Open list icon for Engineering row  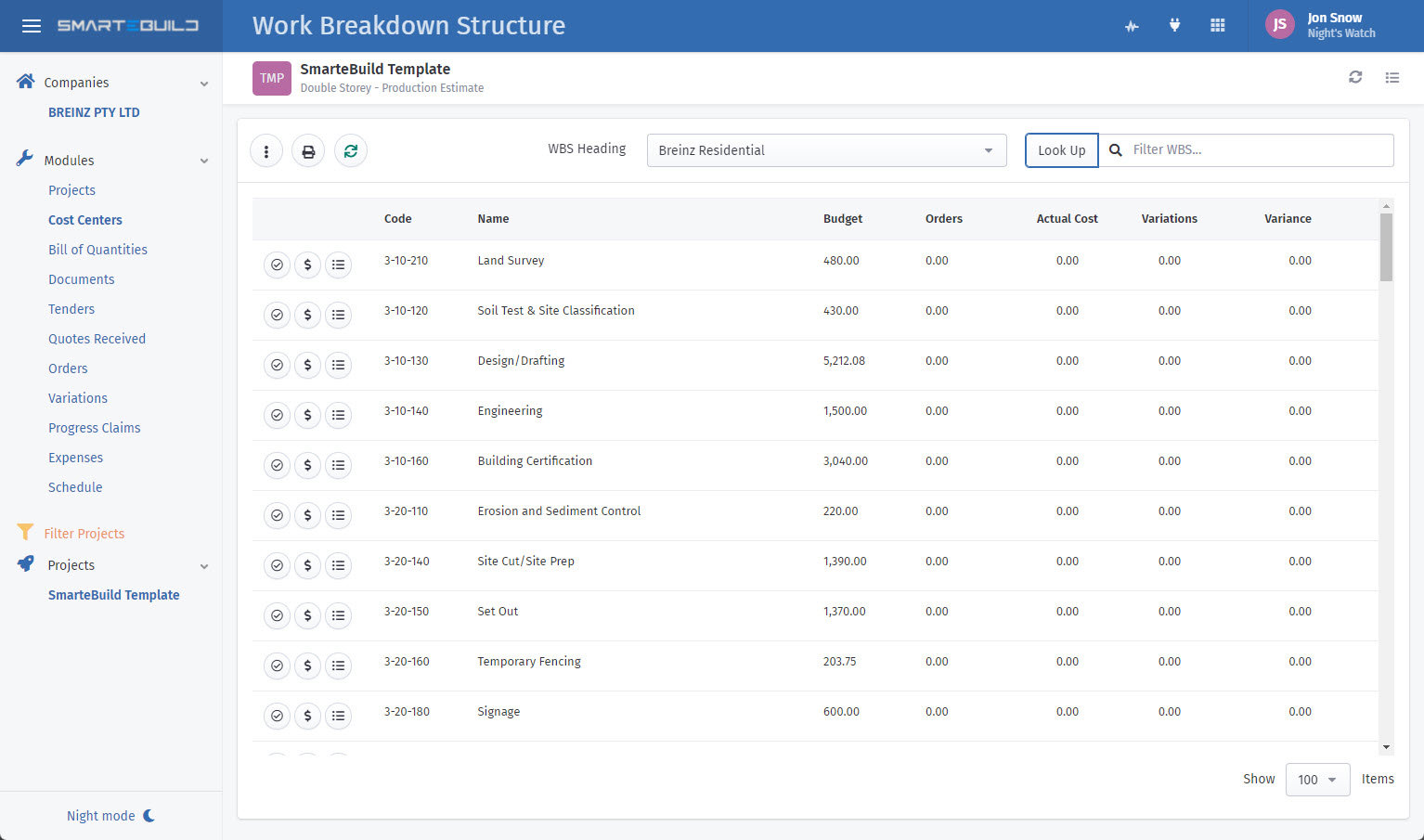pyautogui.click(x=339, y=415)
